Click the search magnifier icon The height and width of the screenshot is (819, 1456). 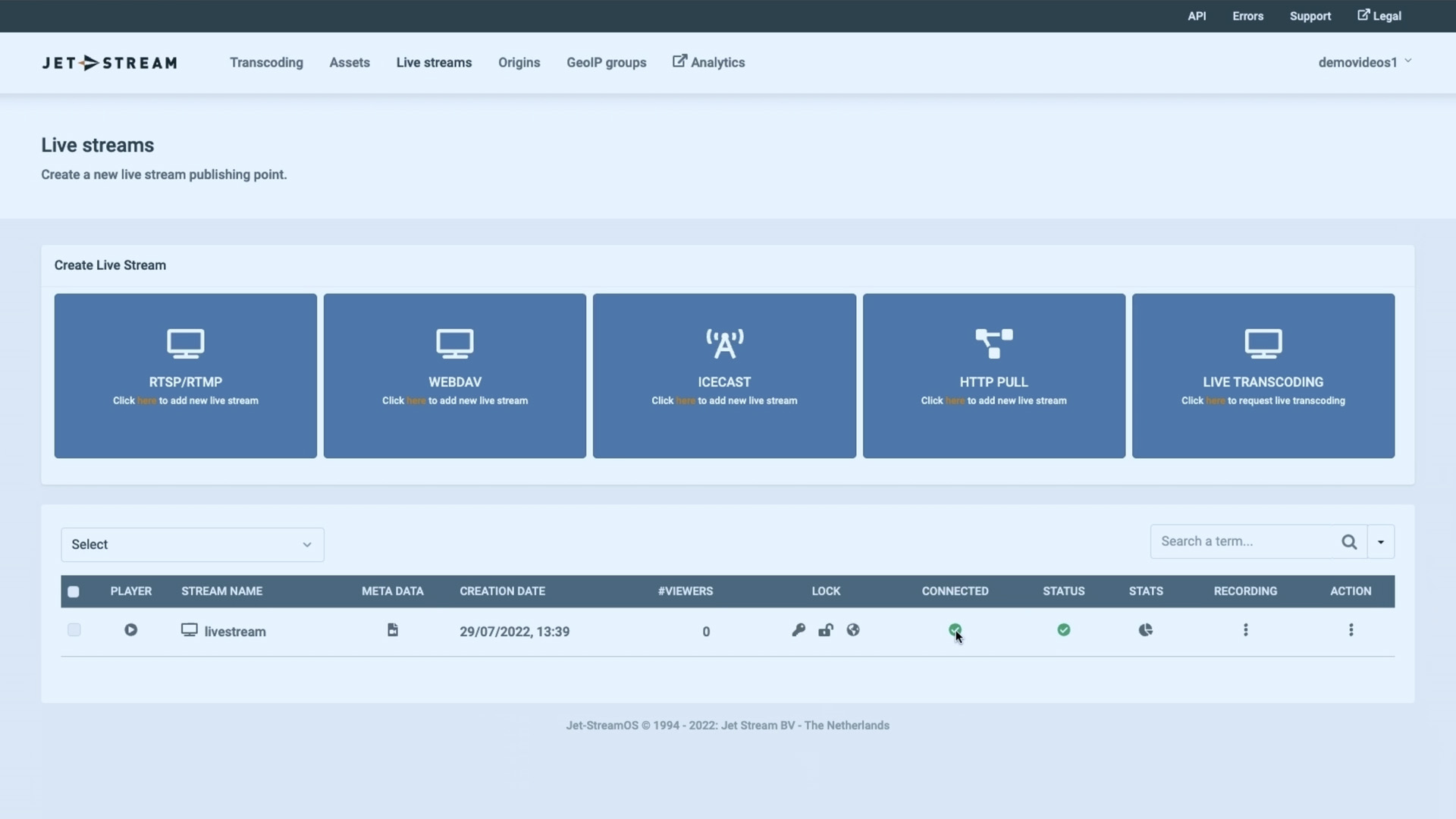coord(1350,541)
